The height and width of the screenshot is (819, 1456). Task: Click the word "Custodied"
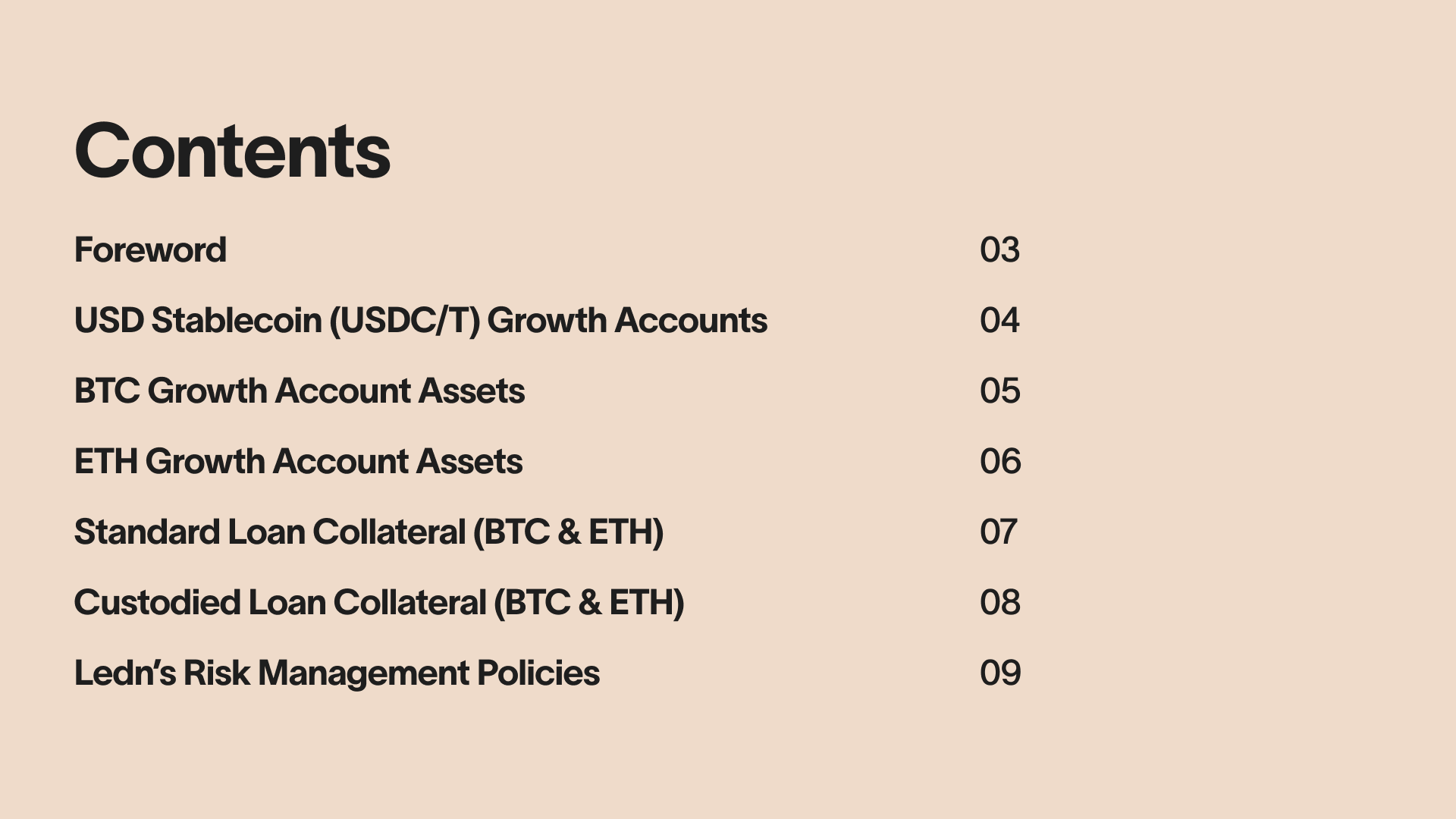158,603
